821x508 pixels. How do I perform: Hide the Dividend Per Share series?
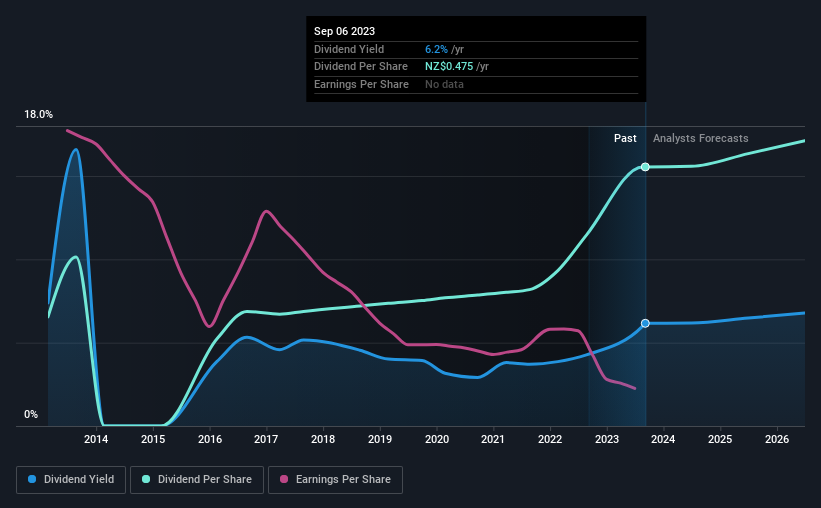click(200, 480)
